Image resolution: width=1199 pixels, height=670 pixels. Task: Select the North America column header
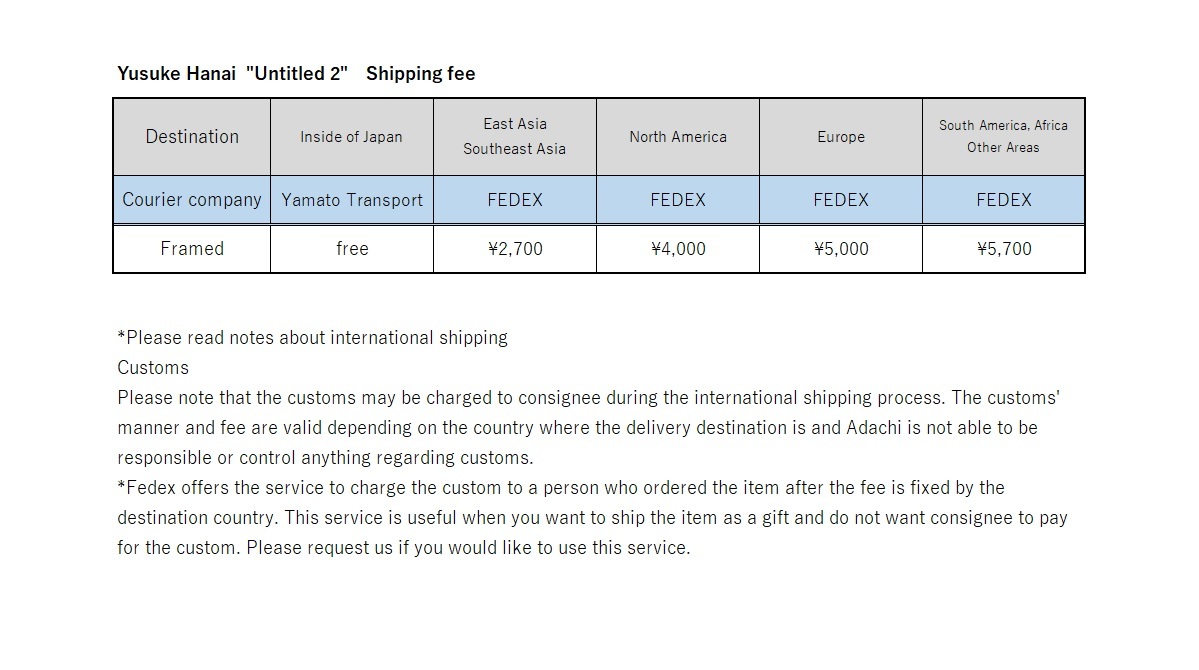point(677,137)
